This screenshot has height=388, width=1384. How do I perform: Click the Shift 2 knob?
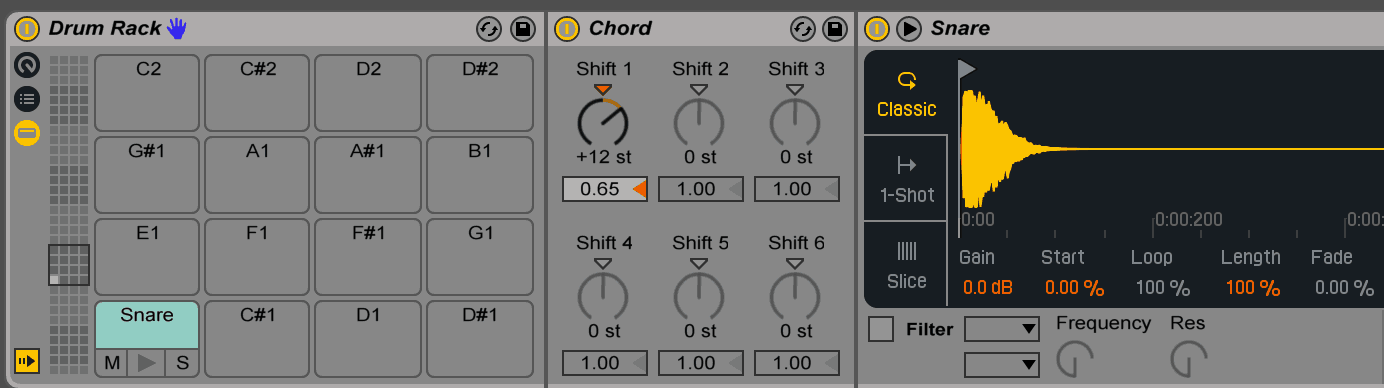[x=699, y=122]
